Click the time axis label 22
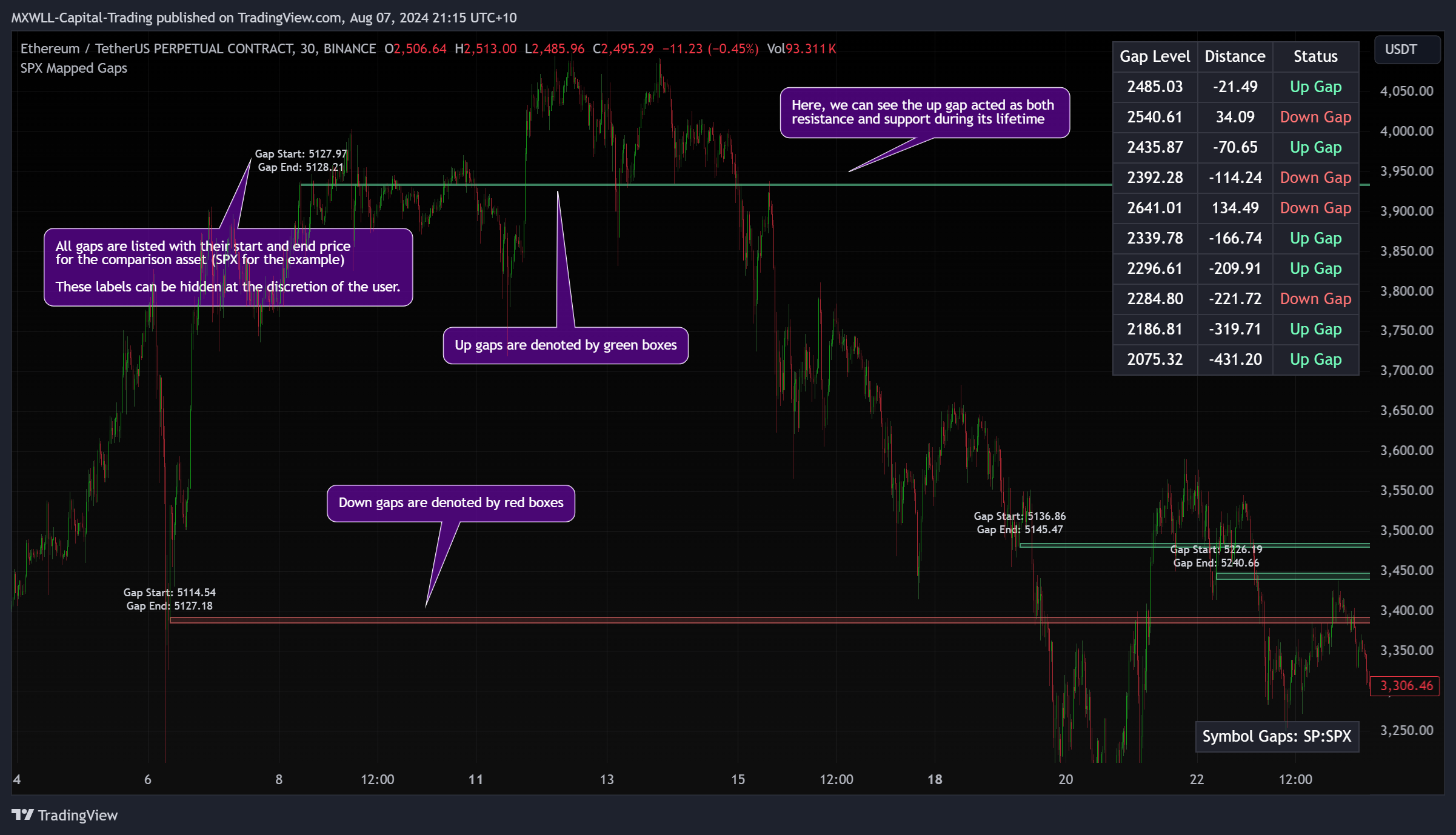The width and height of the screenshot is (1456, 835). tap(1197, 779)
